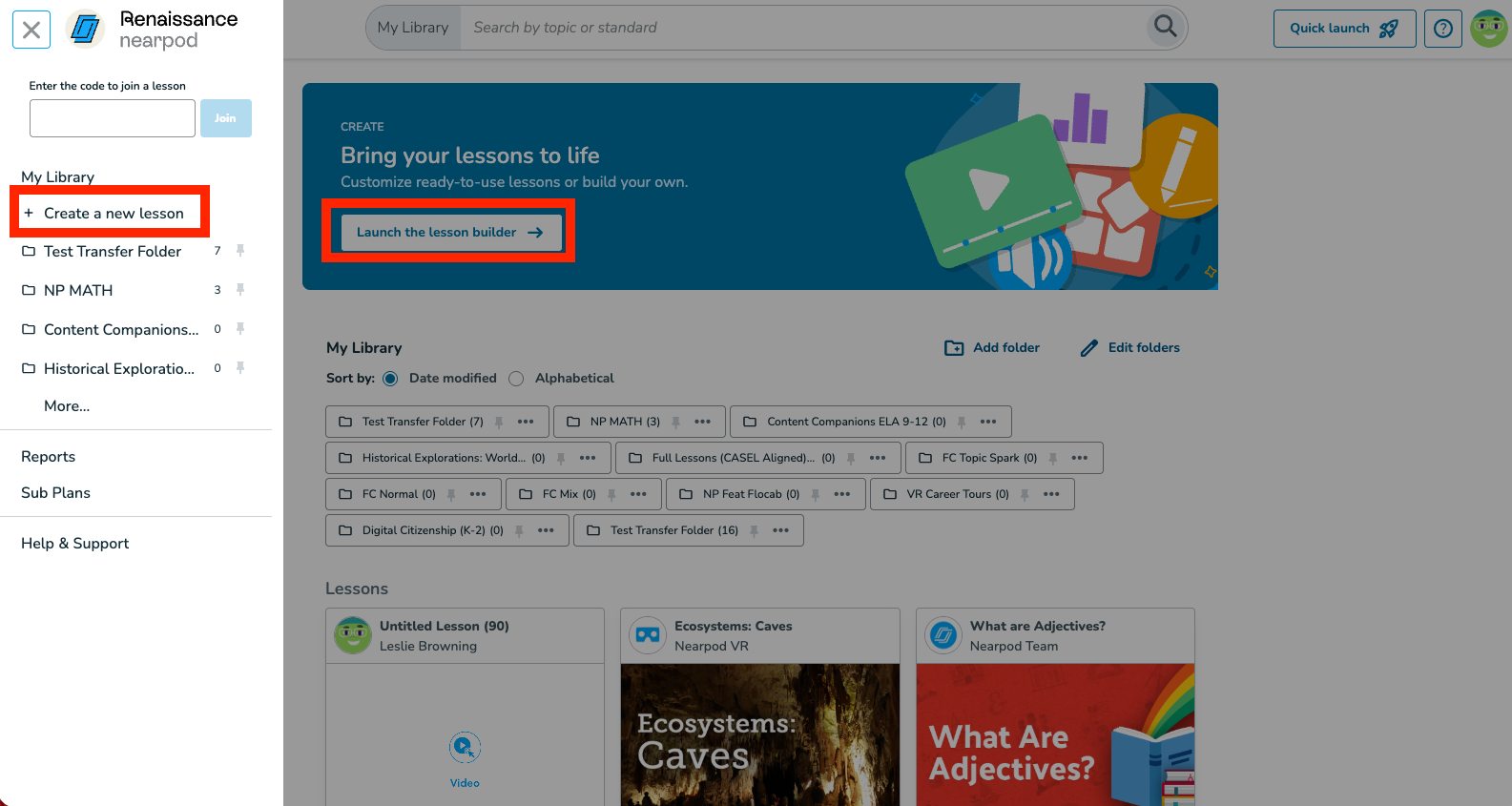
Task: Close the sidebar menu with the X icon
Action: tap(31, 30)
